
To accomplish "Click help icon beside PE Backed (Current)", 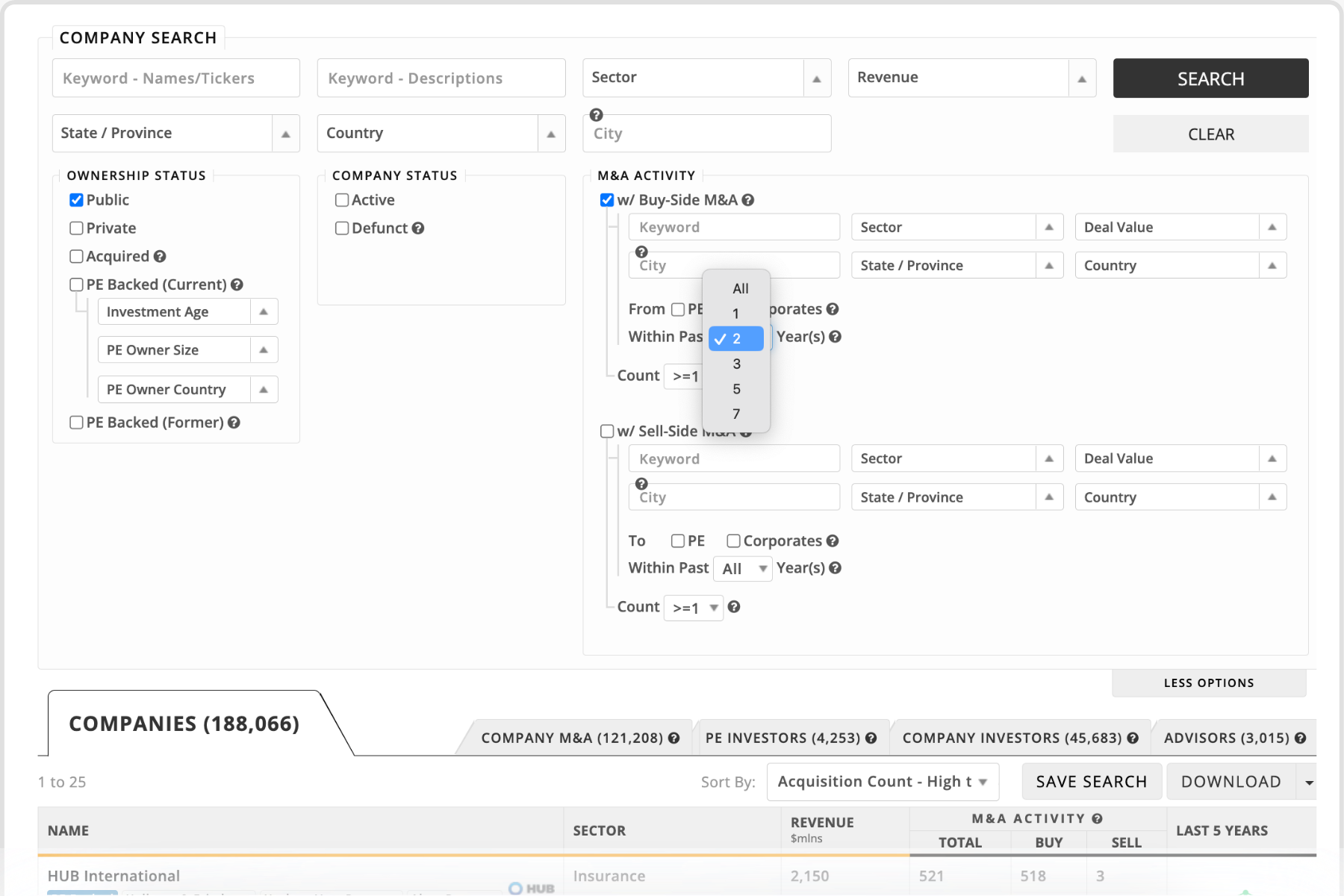I will tap(237, 284).
